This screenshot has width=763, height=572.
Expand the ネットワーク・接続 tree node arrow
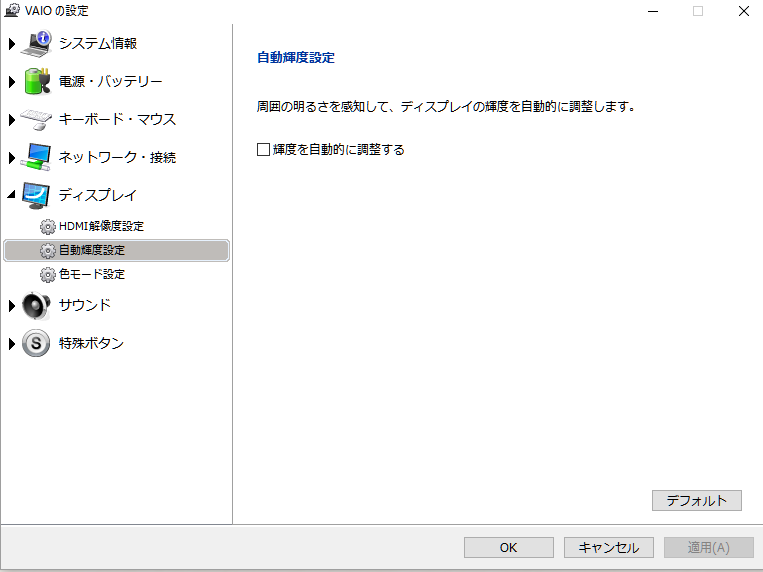[x=12, y=158]
